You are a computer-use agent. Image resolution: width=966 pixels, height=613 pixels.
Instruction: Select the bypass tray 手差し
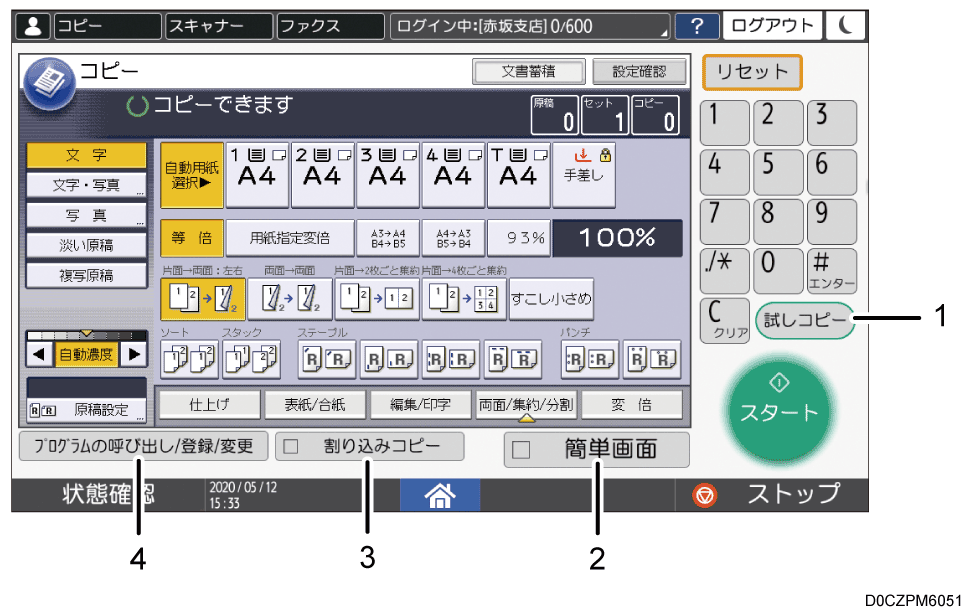(x=584, y=175)
